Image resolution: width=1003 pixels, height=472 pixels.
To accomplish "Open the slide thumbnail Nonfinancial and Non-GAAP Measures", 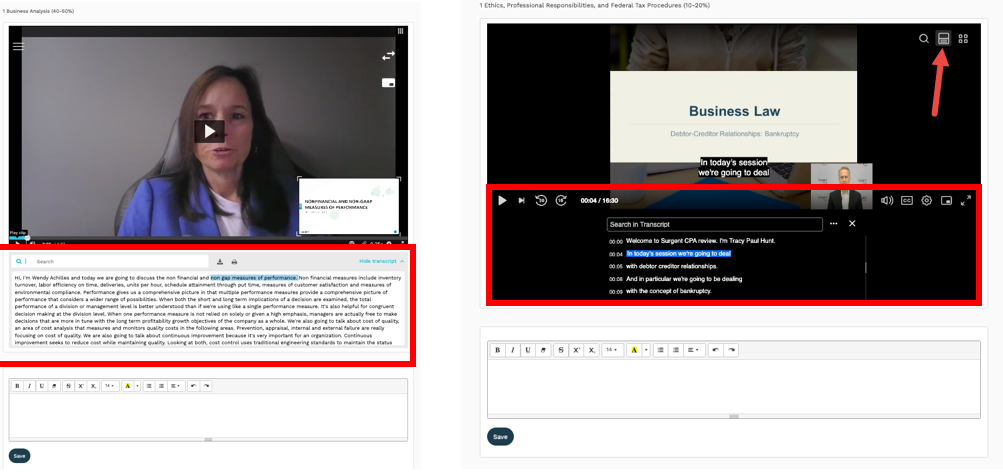I will coord(349,206).
